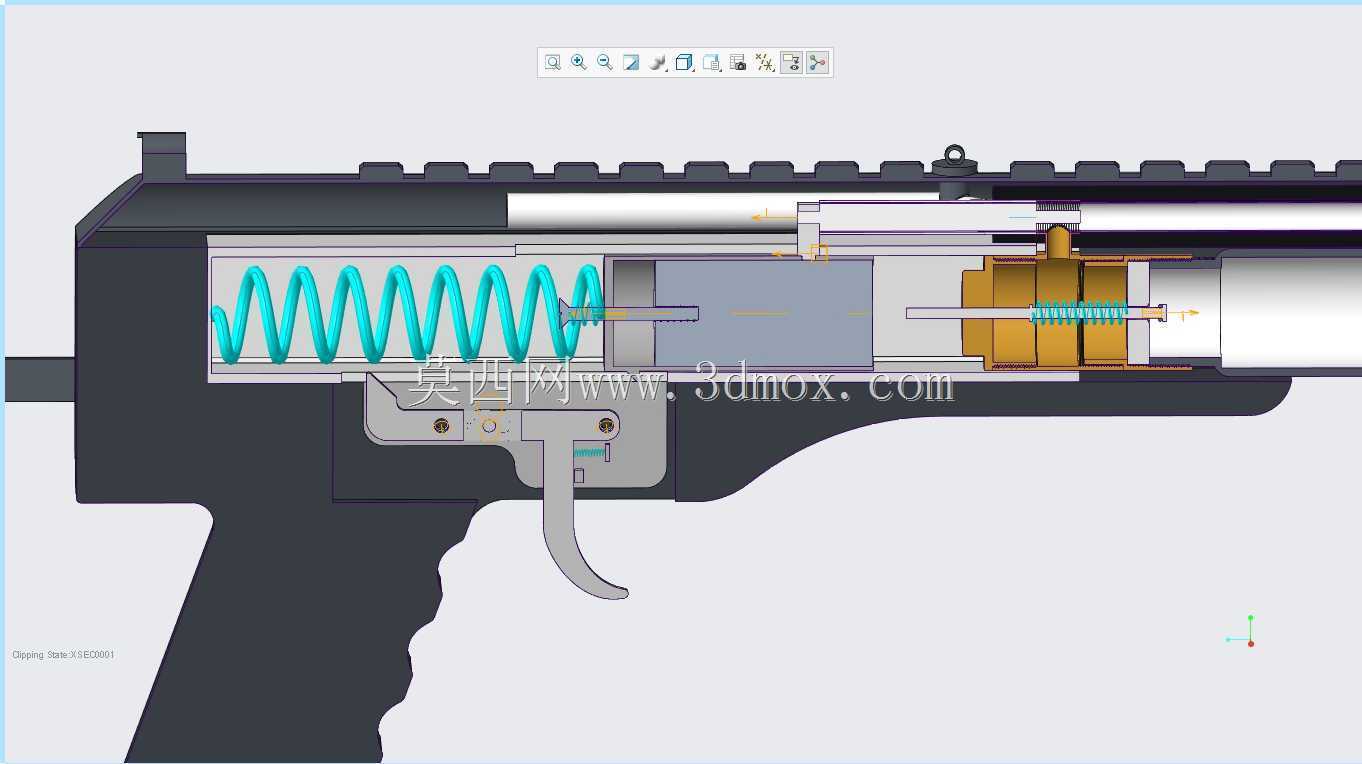Select the large cyan main spring
The height and width of the screenshot is (764, 1362).
(x=407, y=314)
